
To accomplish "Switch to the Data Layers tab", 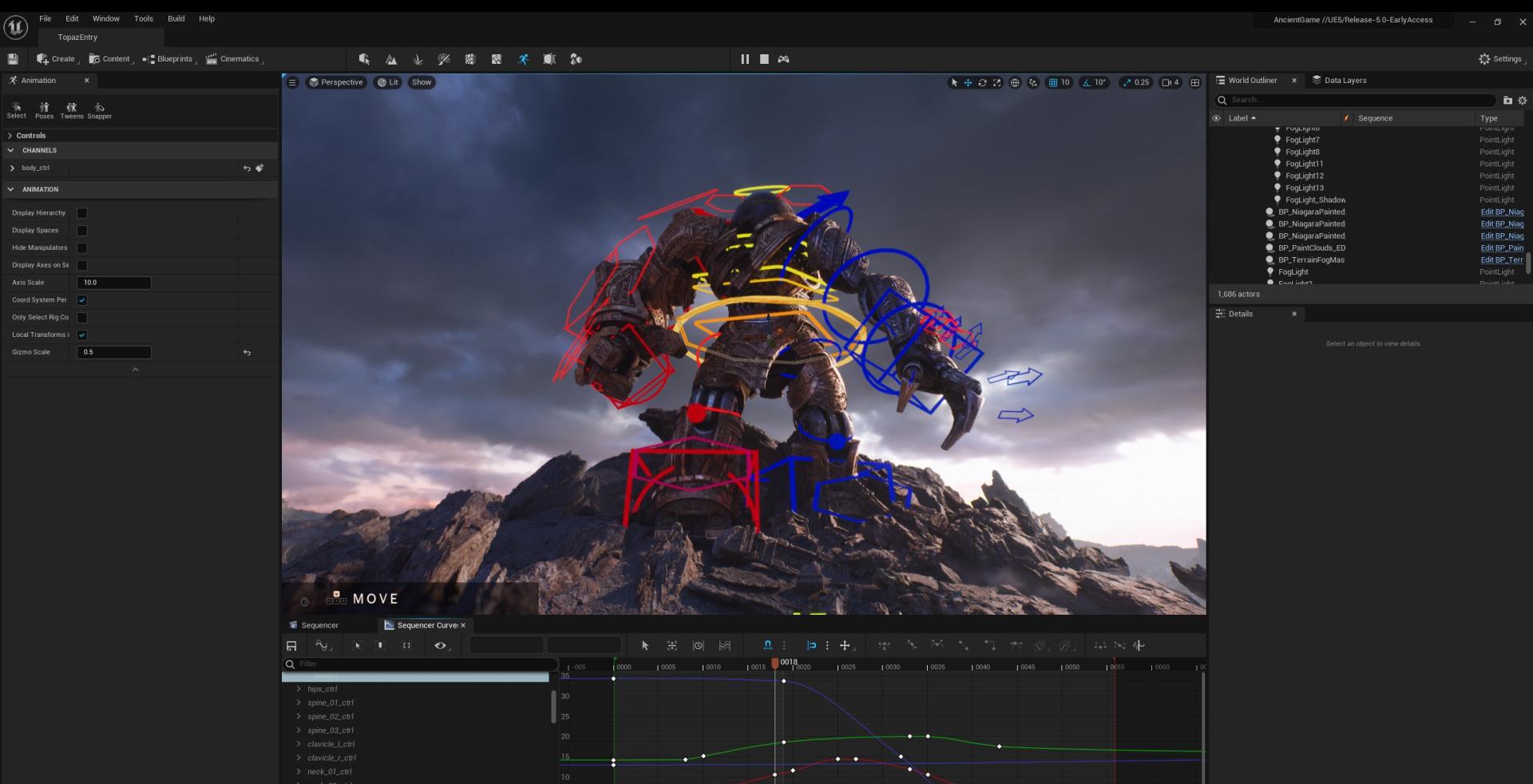I will click(1339, 81).
